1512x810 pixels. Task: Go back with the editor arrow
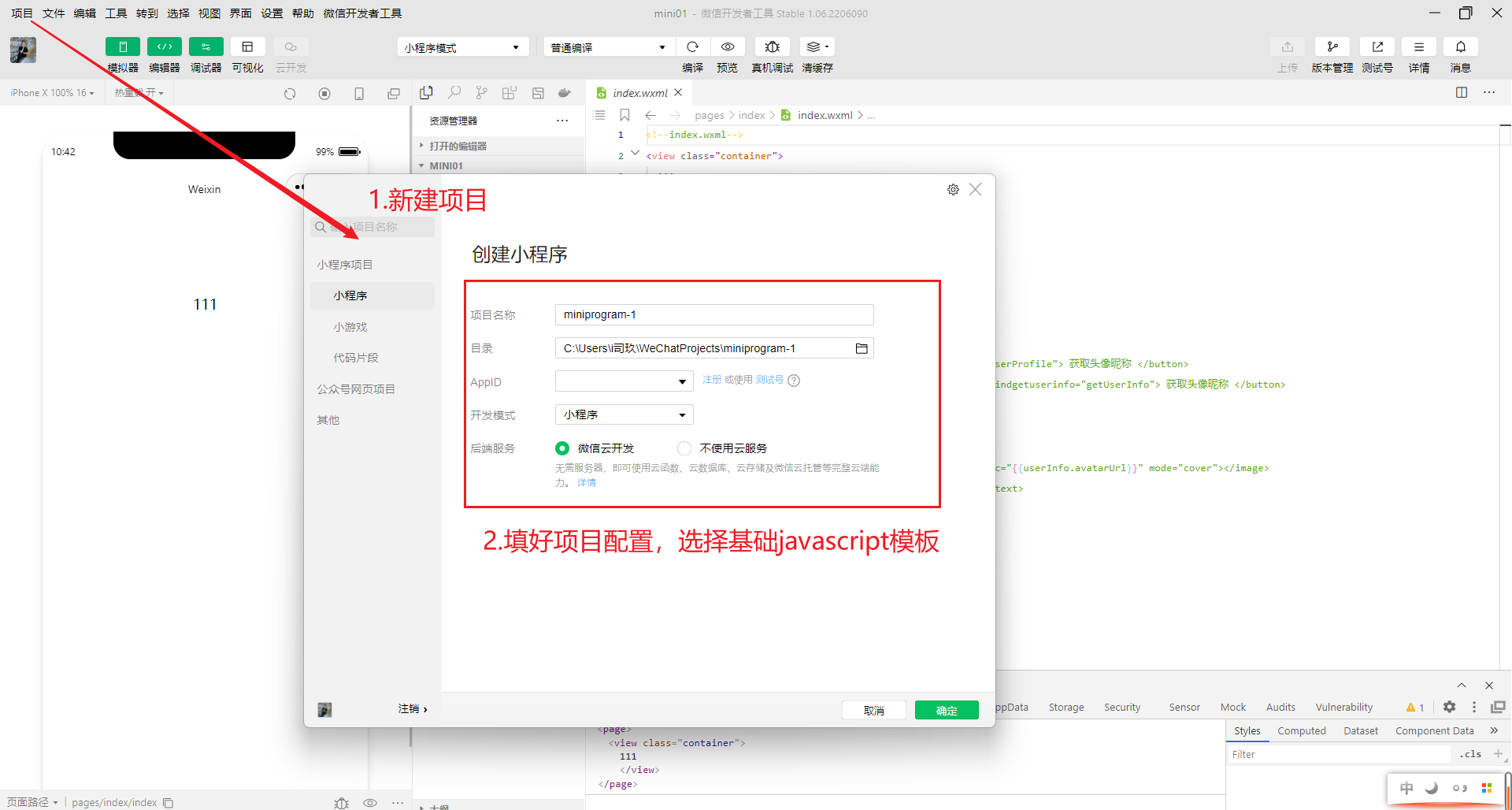(x=650, y=115)
